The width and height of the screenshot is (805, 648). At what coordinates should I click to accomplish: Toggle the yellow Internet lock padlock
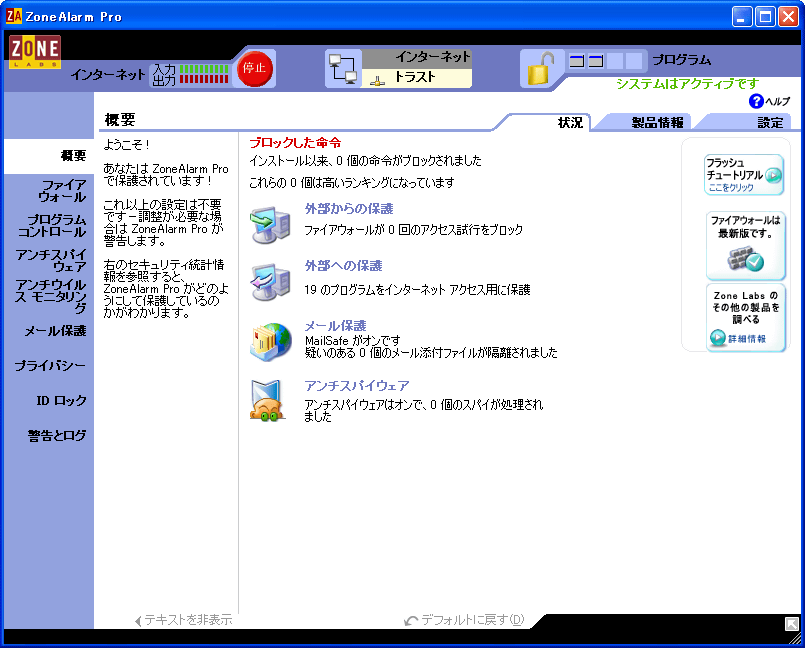point(542,69)
